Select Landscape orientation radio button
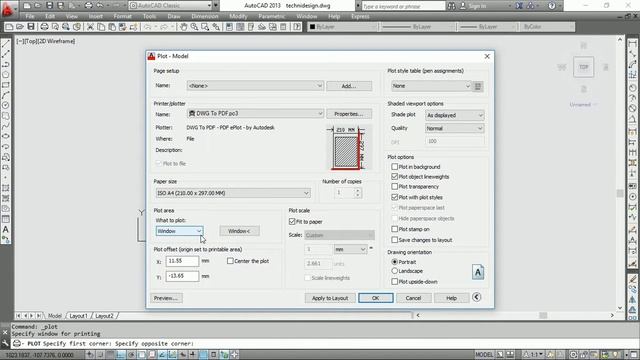Image resolution: width=640 pixels, height=360 pixels. [x=394, y=271]
